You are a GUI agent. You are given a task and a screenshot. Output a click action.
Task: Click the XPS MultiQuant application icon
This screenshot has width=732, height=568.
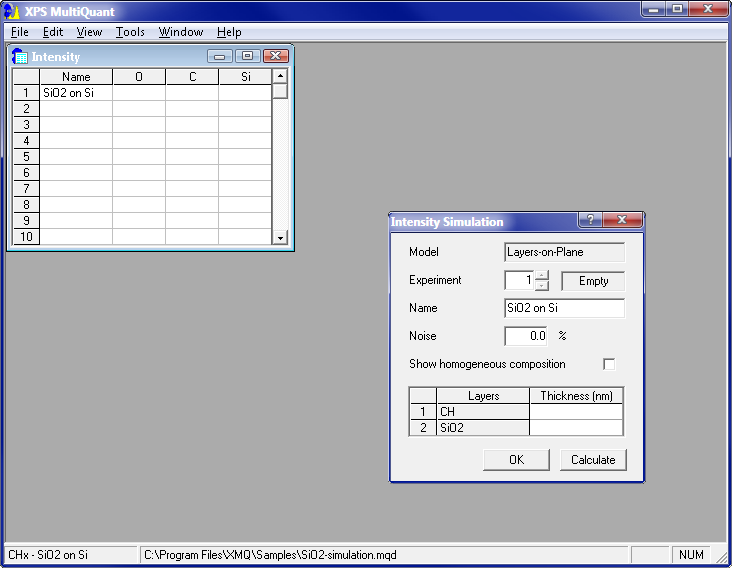(11, 8)
